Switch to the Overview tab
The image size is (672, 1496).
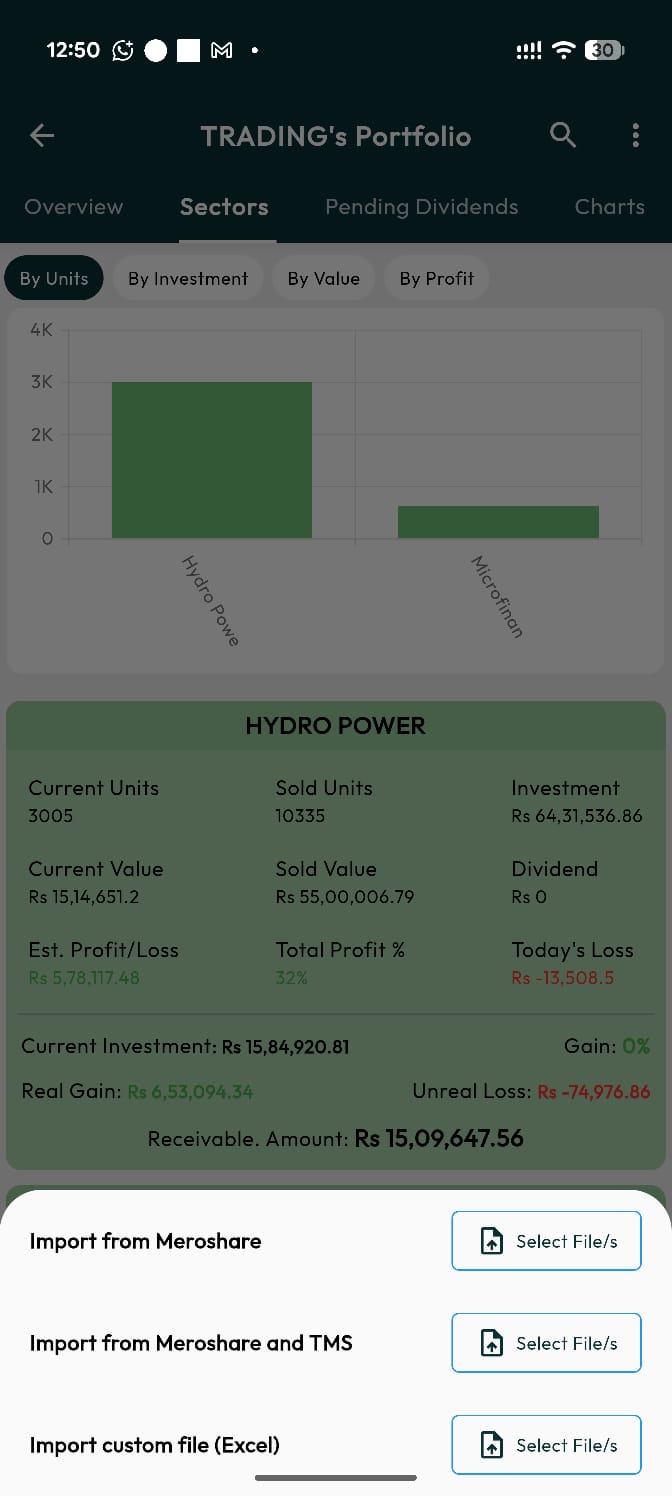pos(74,207)
